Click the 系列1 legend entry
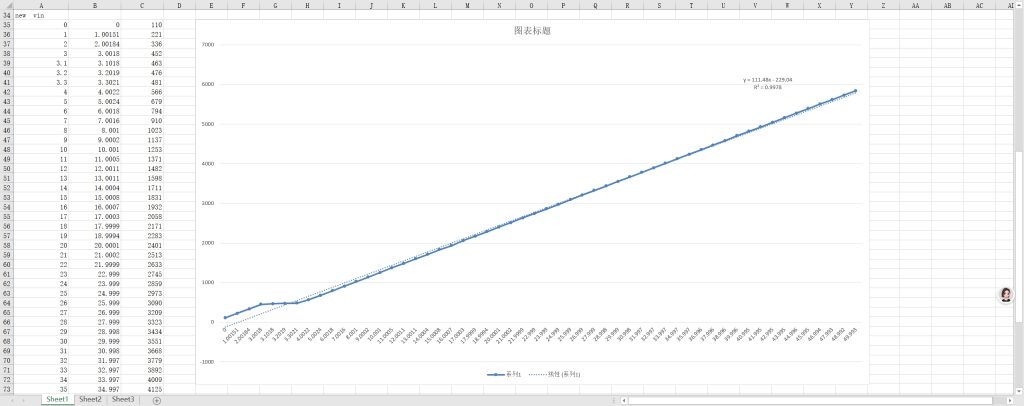1024x406 pixels. [505, 374]
